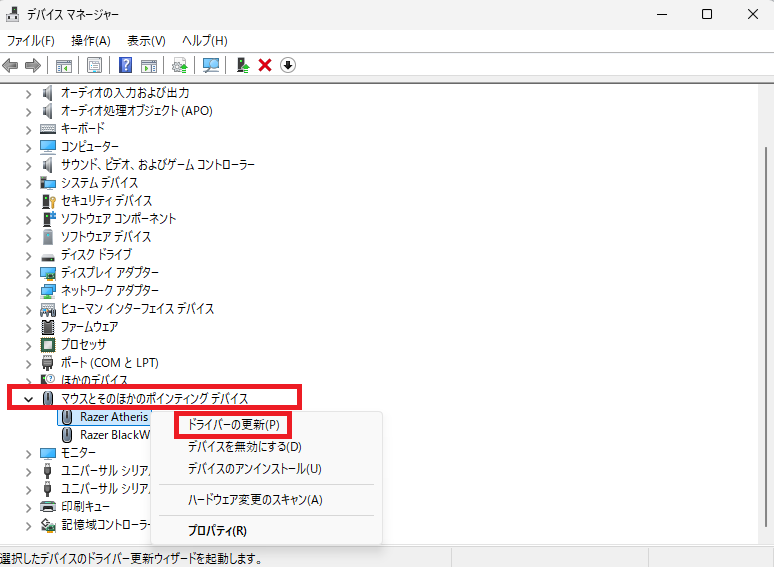Screen dimensions: 774x567
Task: Select the ほかのデバイス row
Action: coord(94,379)
